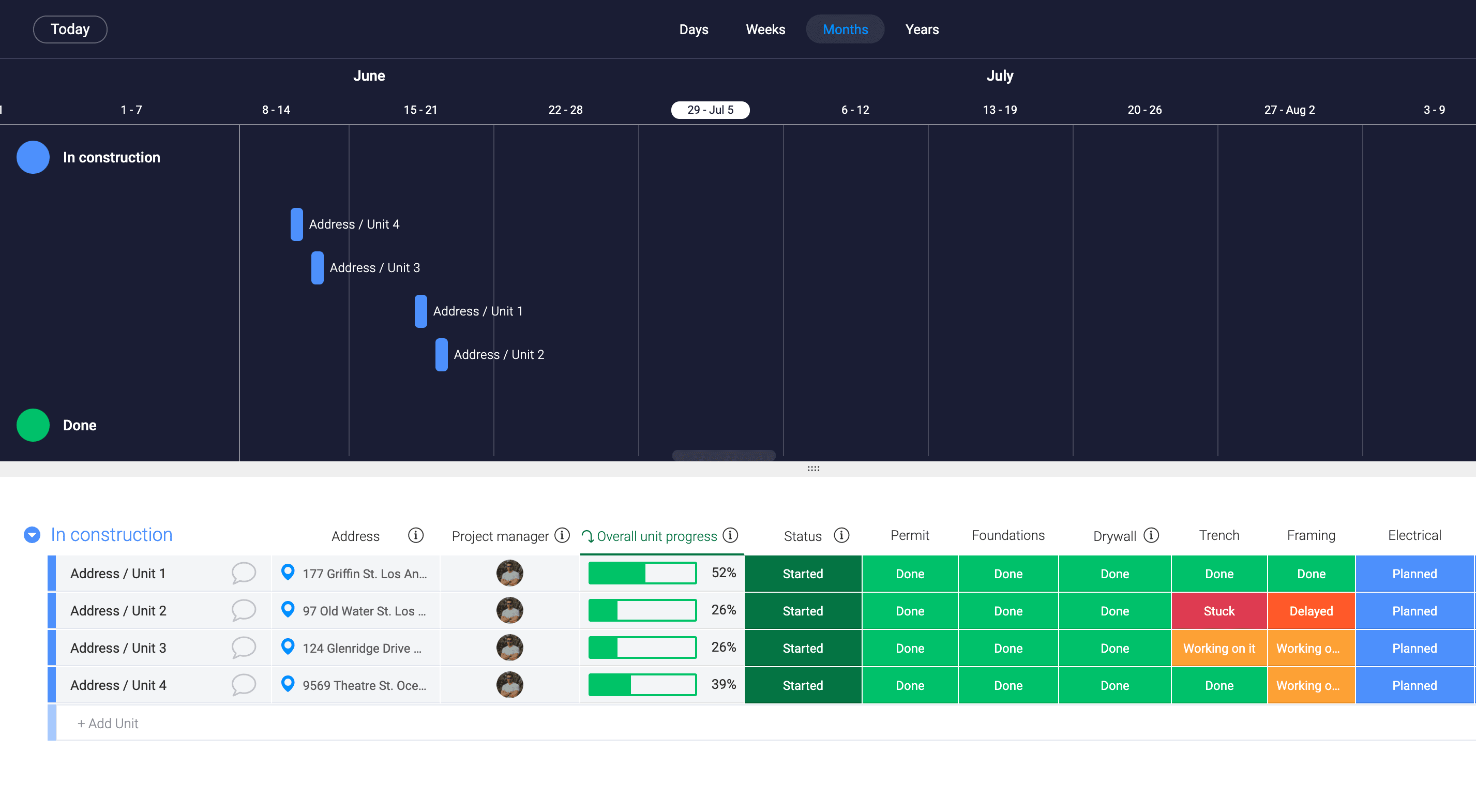The image size is (1476, 812).
Task: Open the info icon beside the Drywall column
Action: (1151, 535)
